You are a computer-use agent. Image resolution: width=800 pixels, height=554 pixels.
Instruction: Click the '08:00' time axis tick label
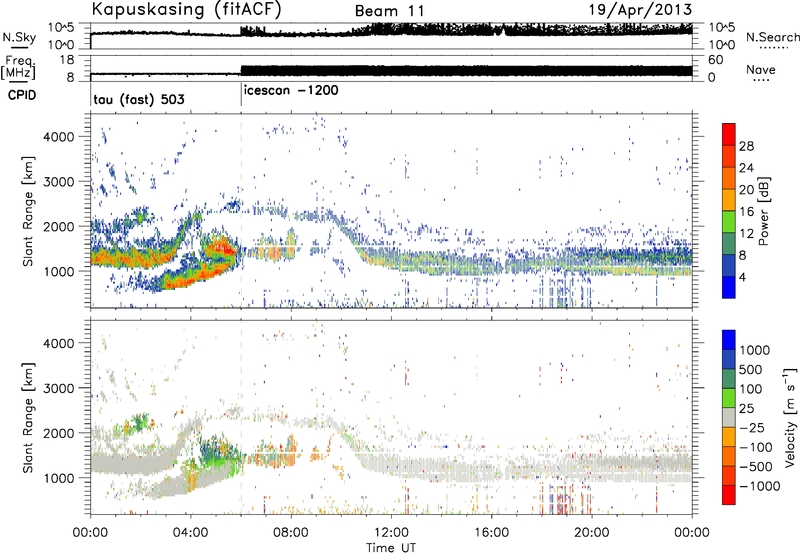click(x=291, y=533)
